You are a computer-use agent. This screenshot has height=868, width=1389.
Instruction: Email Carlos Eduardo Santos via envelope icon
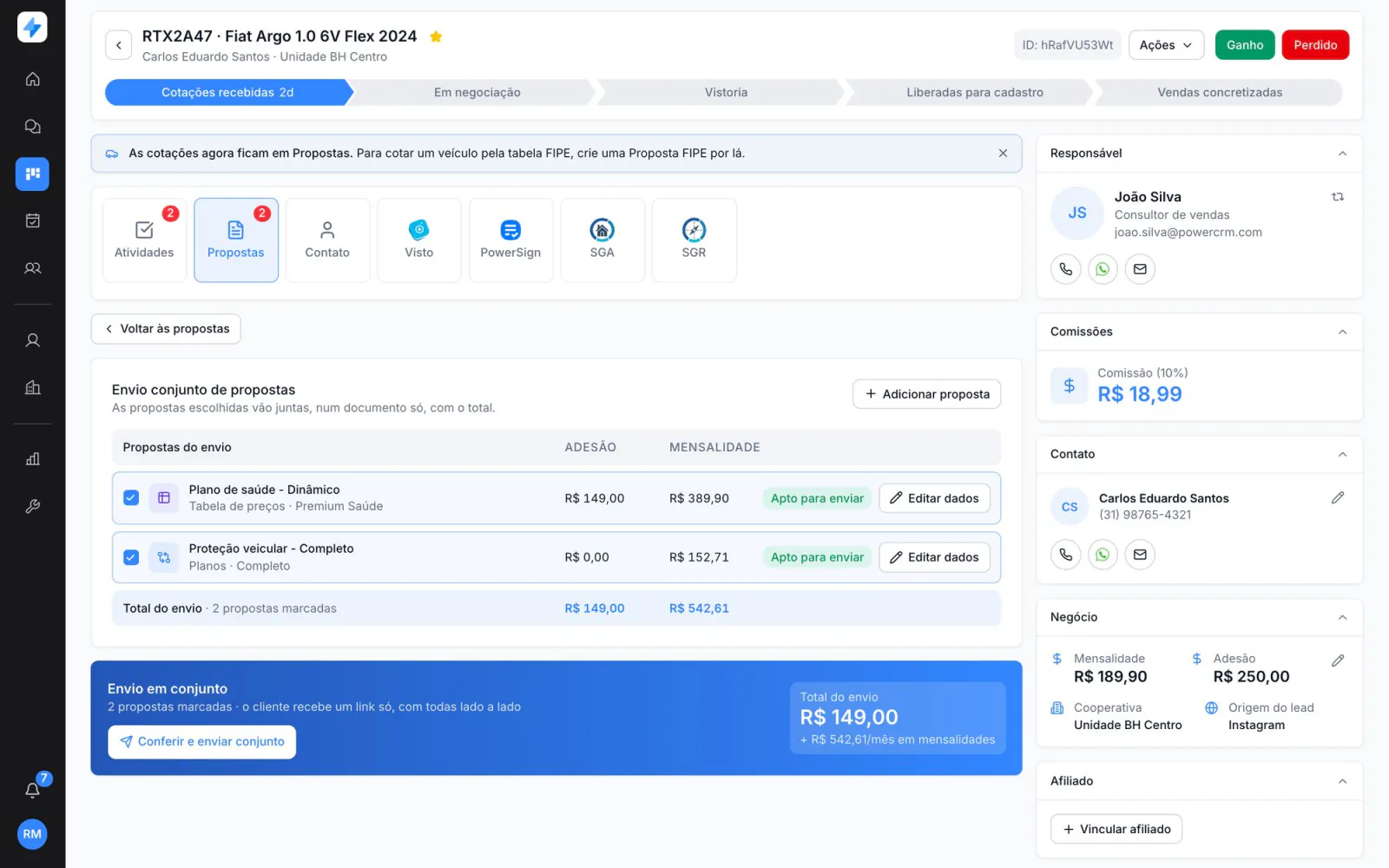(1140, 555)
